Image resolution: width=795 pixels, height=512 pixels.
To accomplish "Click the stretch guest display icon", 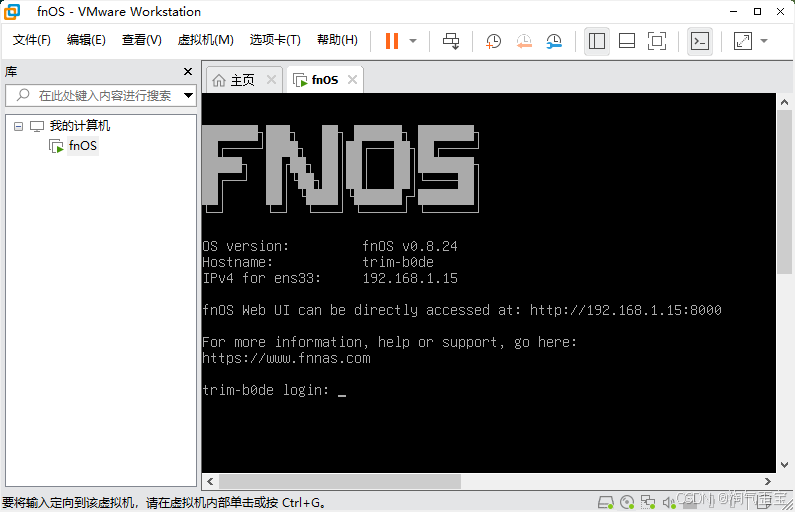I will pos(743,41).
